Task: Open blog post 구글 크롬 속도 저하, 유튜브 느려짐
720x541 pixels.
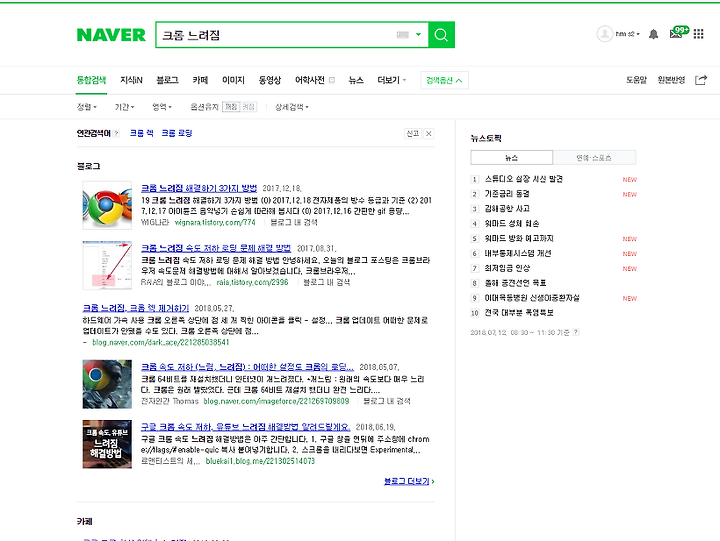Action: [x=245, y=427]
